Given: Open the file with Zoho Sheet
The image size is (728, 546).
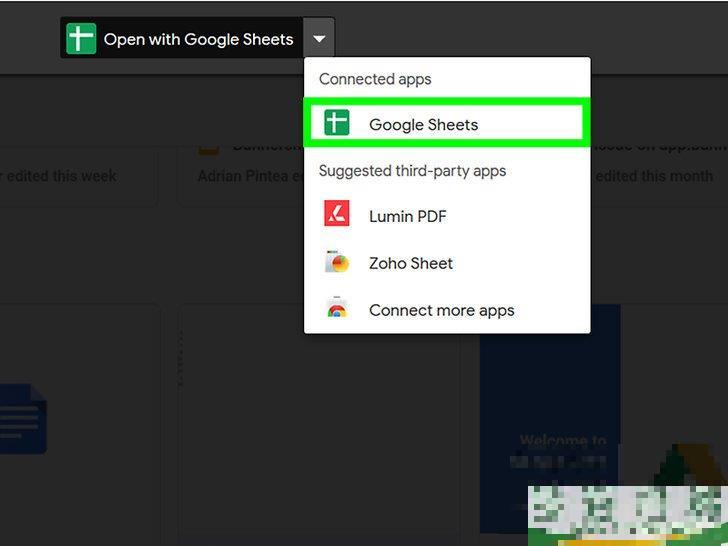Looking at the screenshot, I should pos(410,264).
